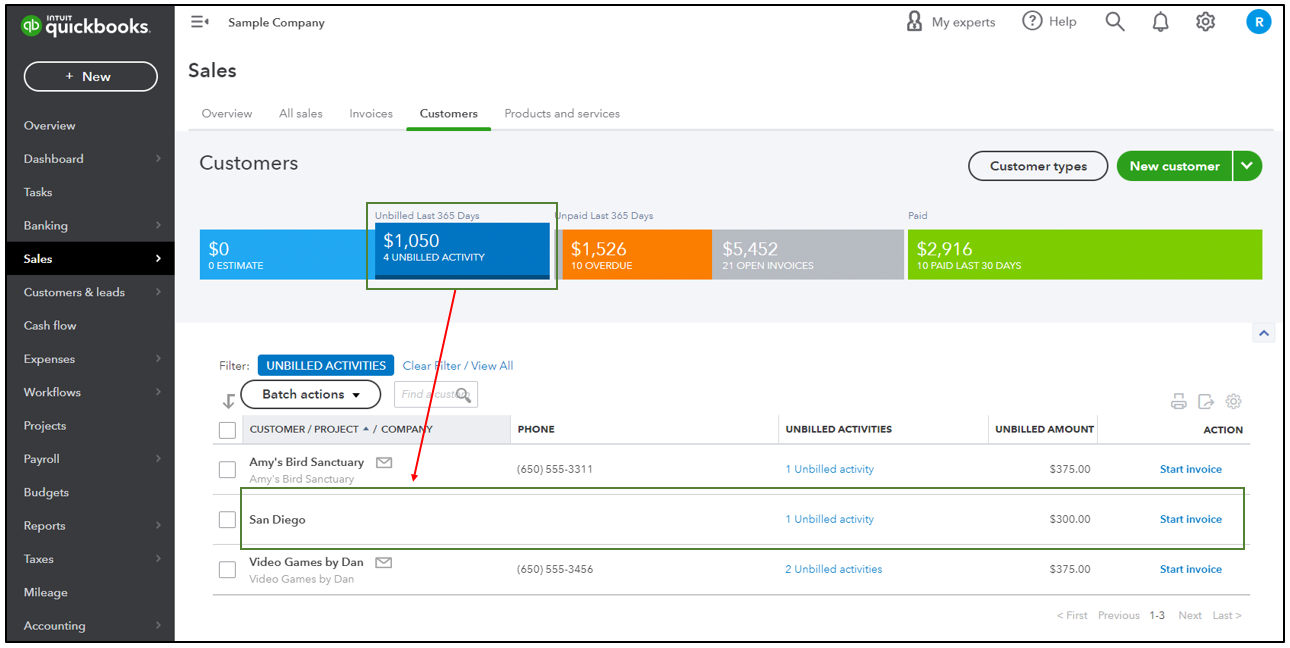Open the Batch actions dropdown
Viewport: 1290px width, 648px height.
(x=310, y=394)
